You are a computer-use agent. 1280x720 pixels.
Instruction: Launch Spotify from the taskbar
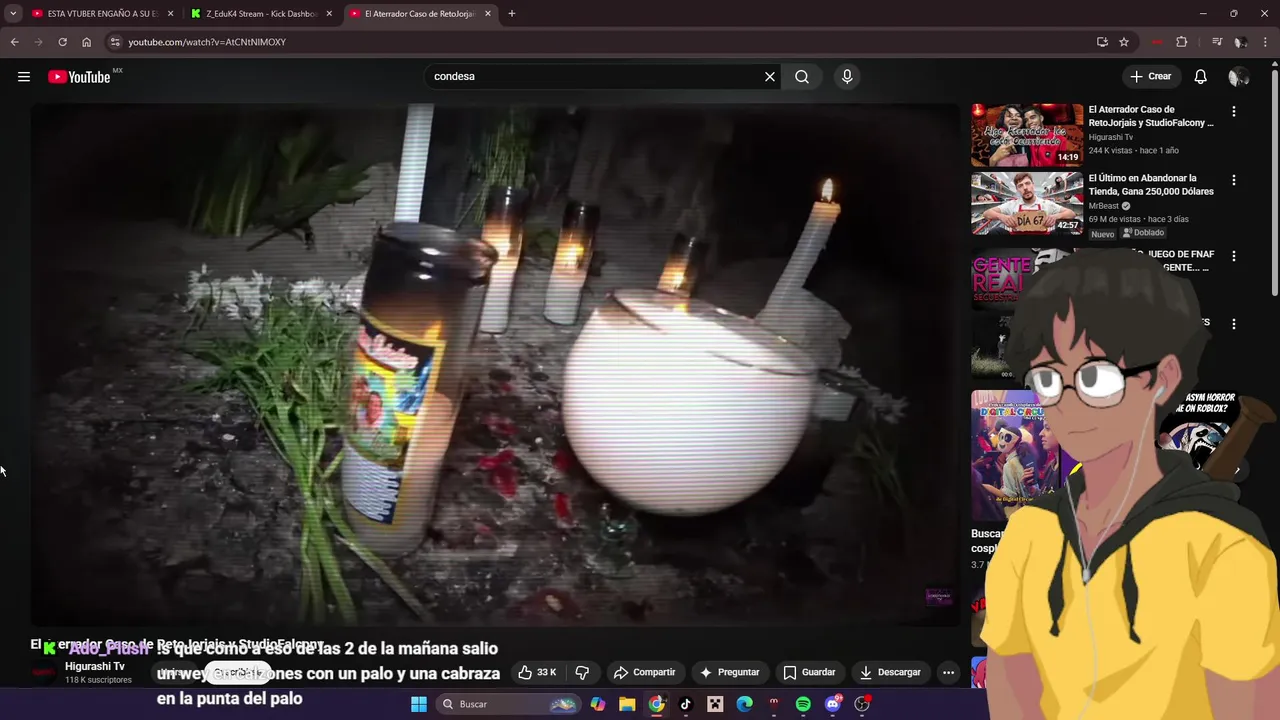[x=803, y=704]
